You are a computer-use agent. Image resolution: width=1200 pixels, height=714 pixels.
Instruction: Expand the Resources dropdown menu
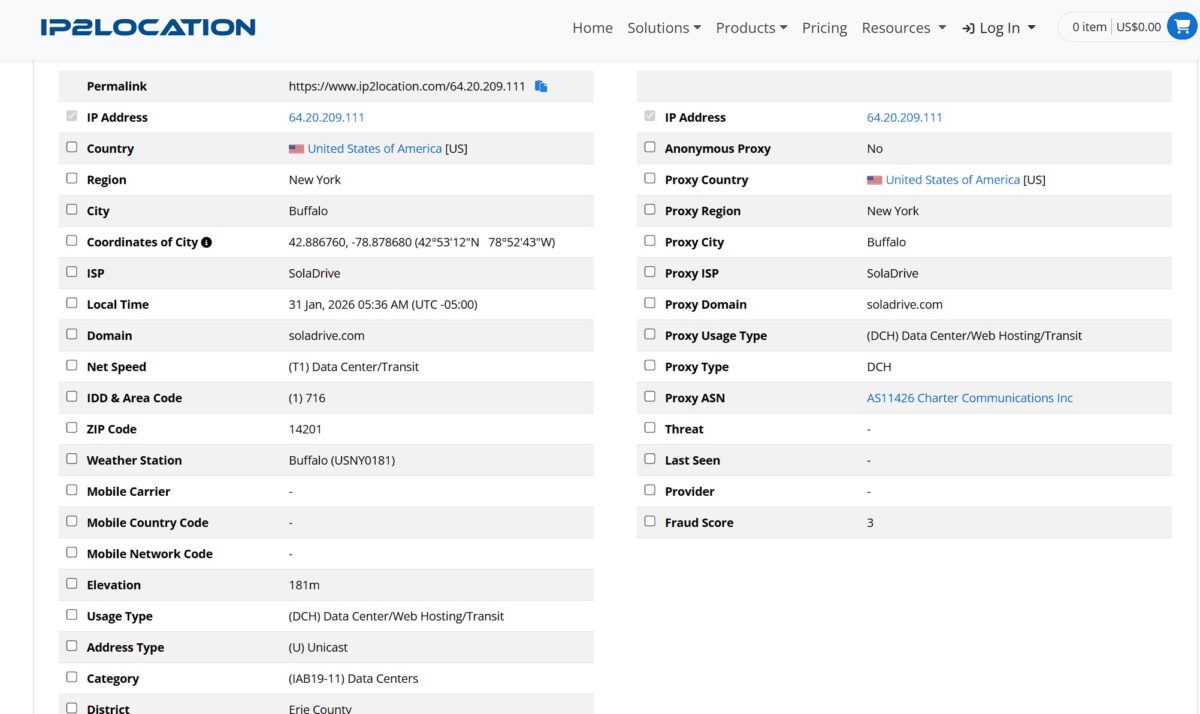[x=903, y=28]
